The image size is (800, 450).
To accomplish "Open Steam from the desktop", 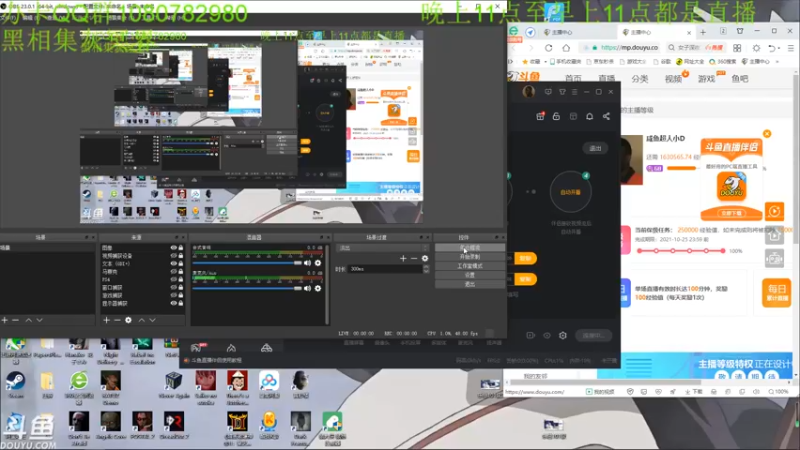I will tap(15, 385).
